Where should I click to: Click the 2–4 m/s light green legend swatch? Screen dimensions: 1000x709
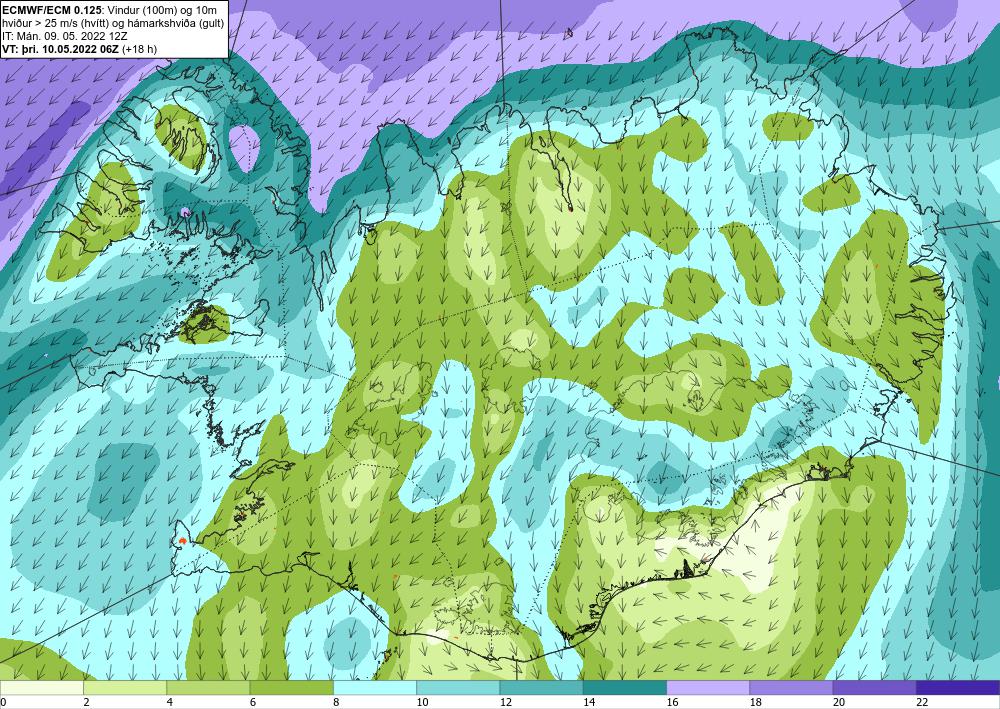click(125, 687)
